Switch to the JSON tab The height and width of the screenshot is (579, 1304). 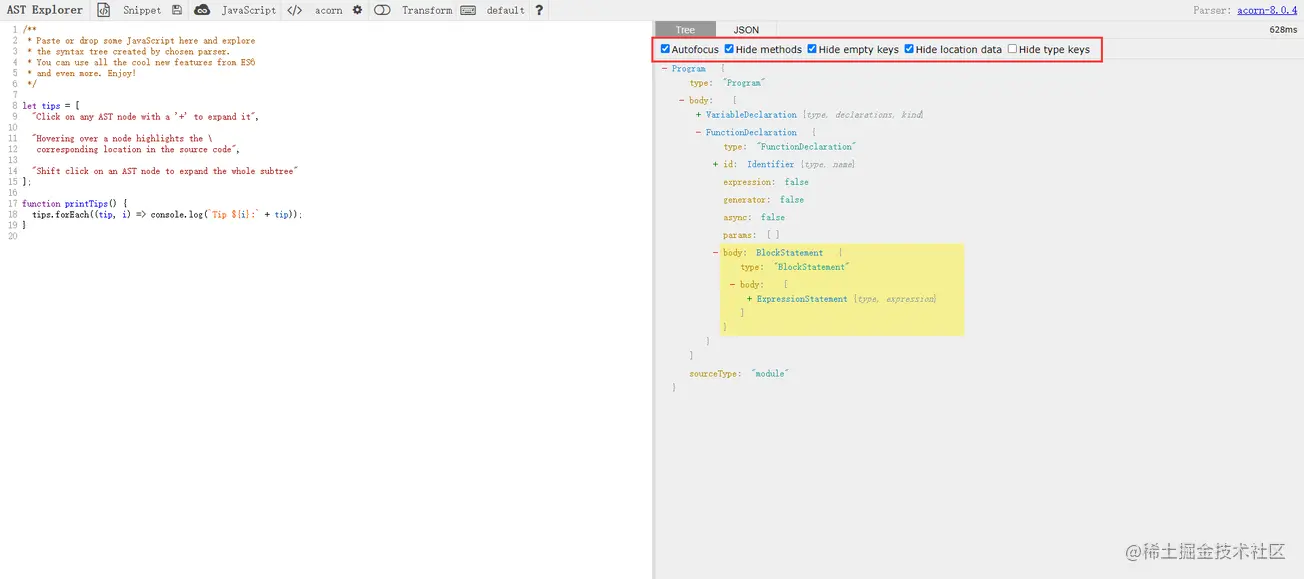click(746, 30)
